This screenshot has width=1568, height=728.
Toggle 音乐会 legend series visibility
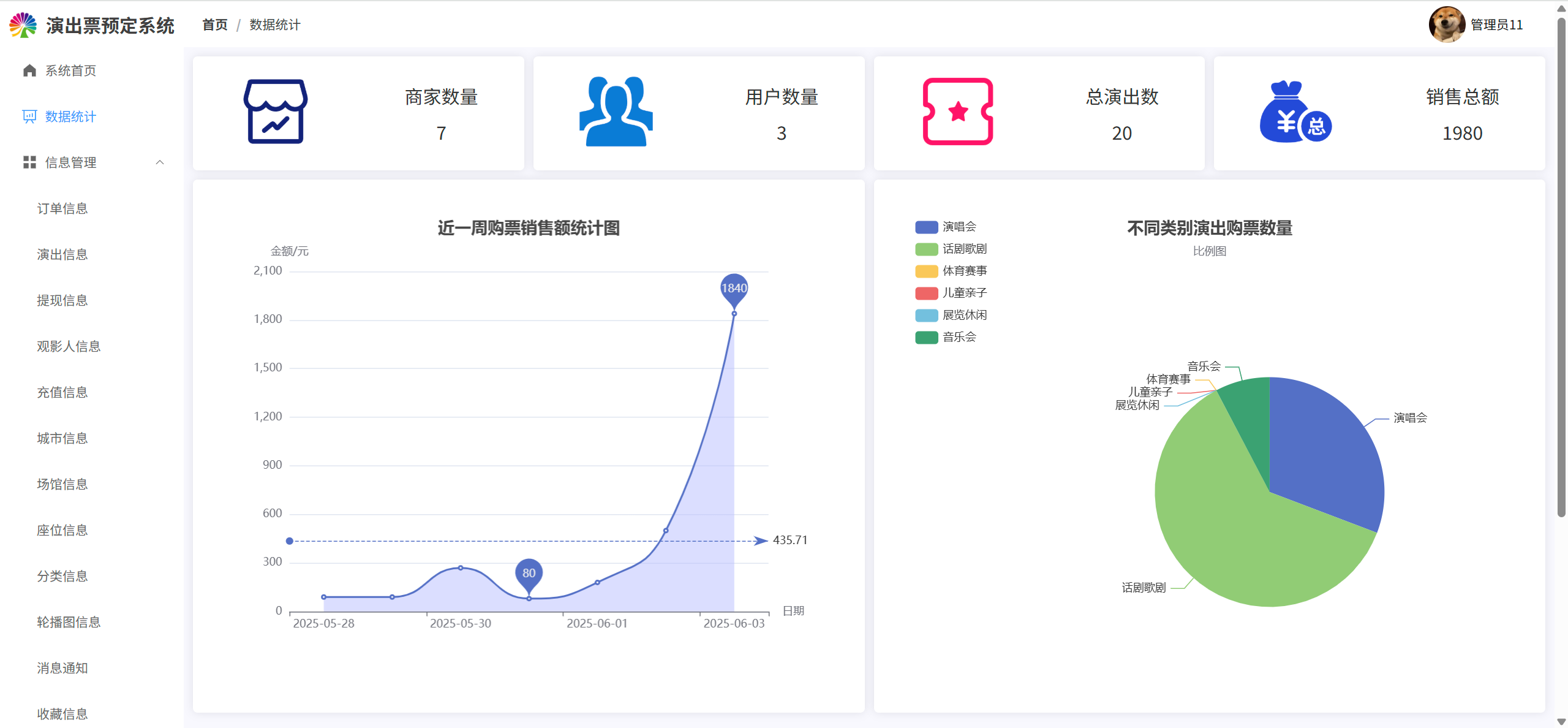click(959, 337)
